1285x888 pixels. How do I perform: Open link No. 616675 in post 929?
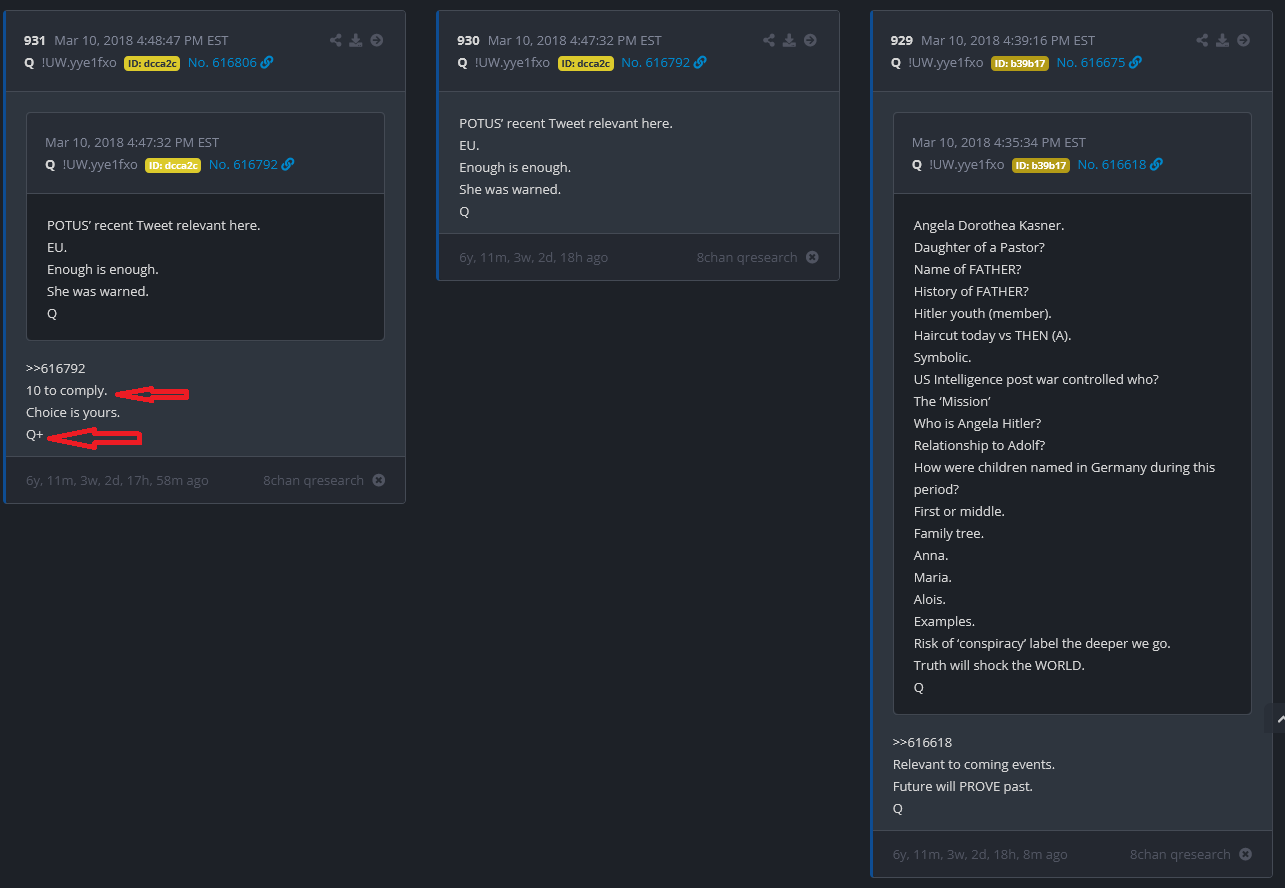pos(1097,63)
